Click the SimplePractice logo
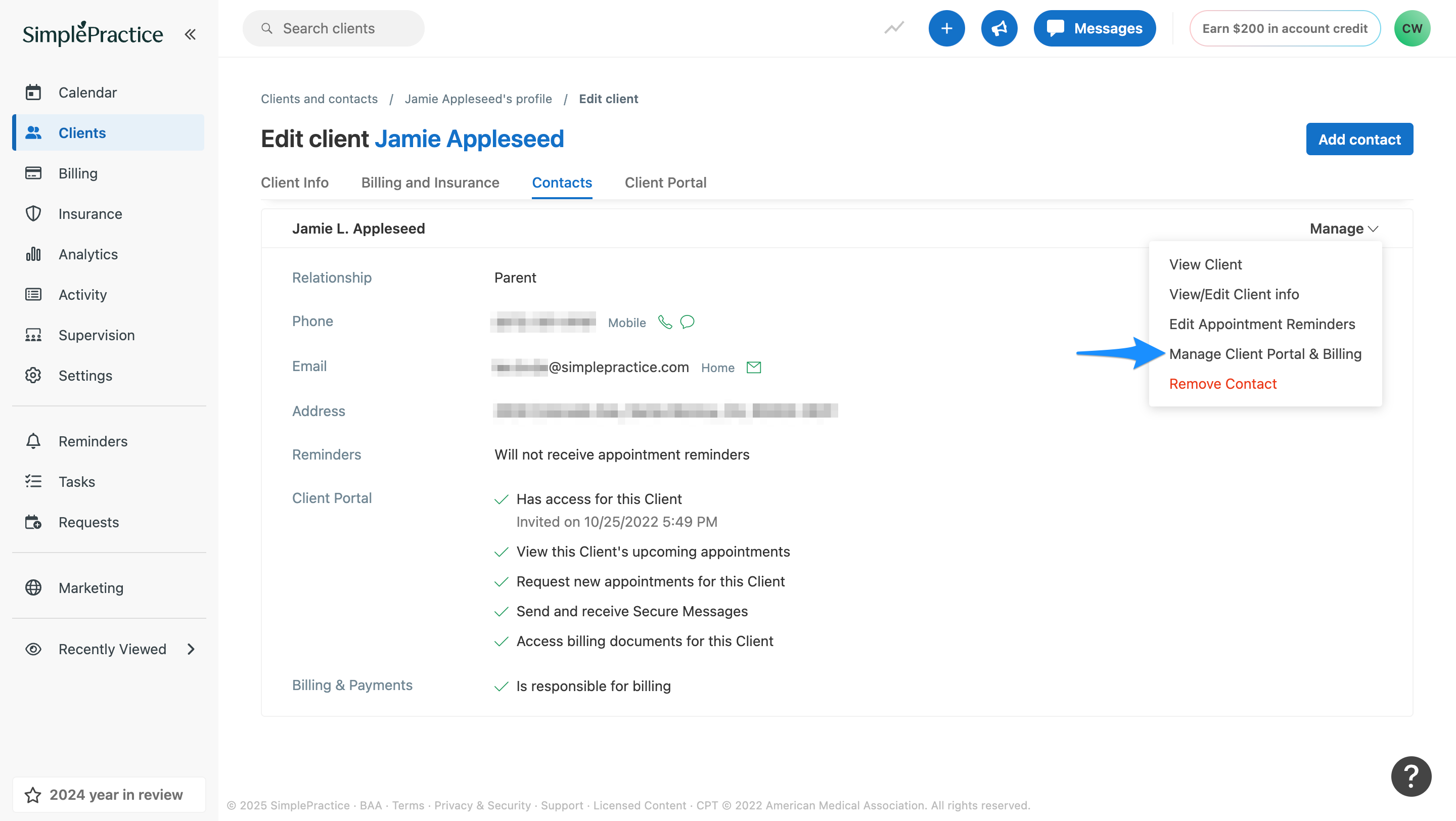The image size is (1456, 821). (x=93, y=34)
